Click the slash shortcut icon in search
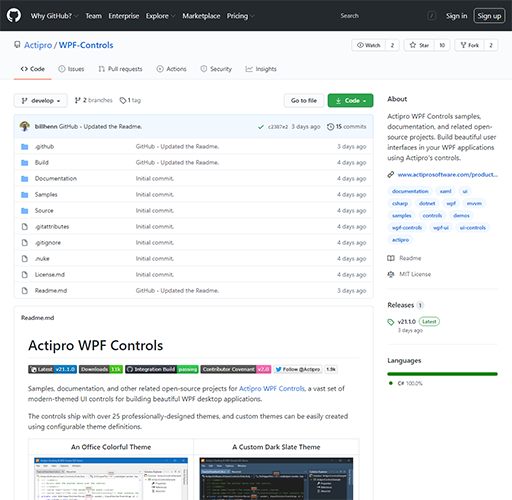Image resolution: width=512 pixels, height=500 pixels. (x=432, y=16)
